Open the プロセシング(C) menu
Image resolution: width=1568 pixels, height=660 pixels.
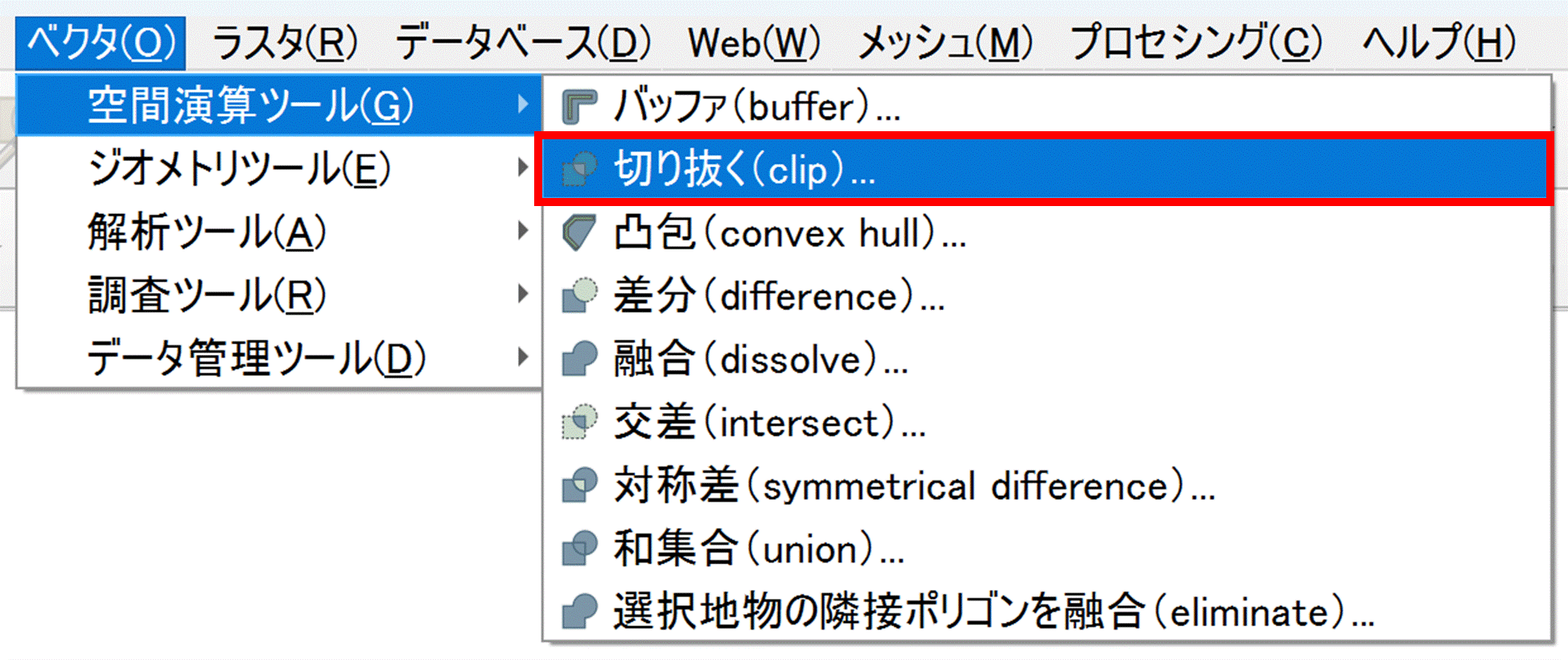[x=1196, y=42]
